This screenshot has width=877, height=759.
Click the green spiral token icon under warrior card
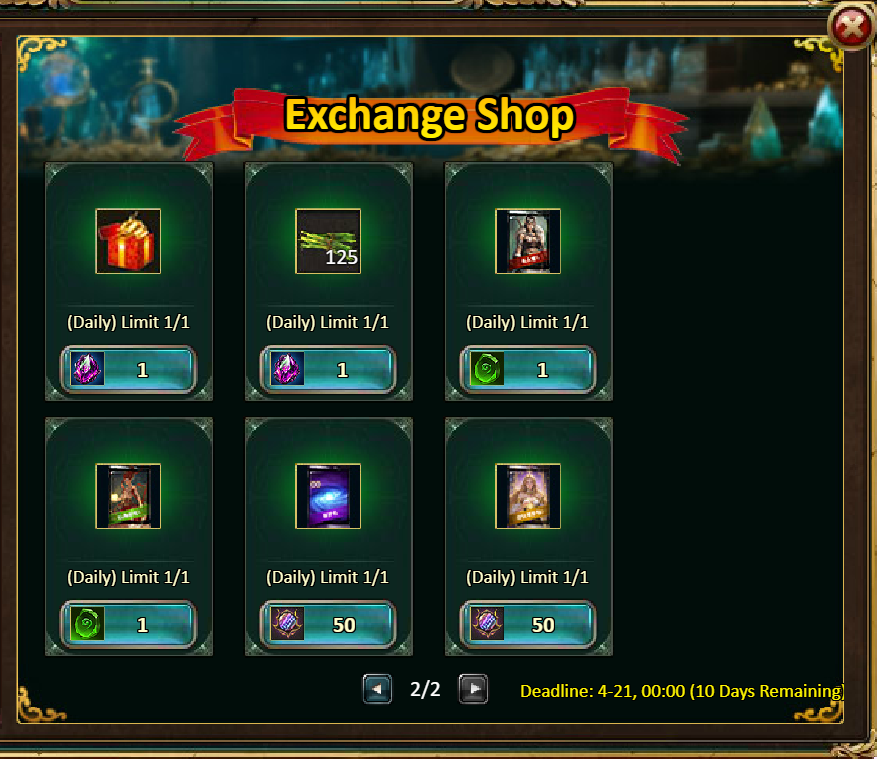point(488,369)
